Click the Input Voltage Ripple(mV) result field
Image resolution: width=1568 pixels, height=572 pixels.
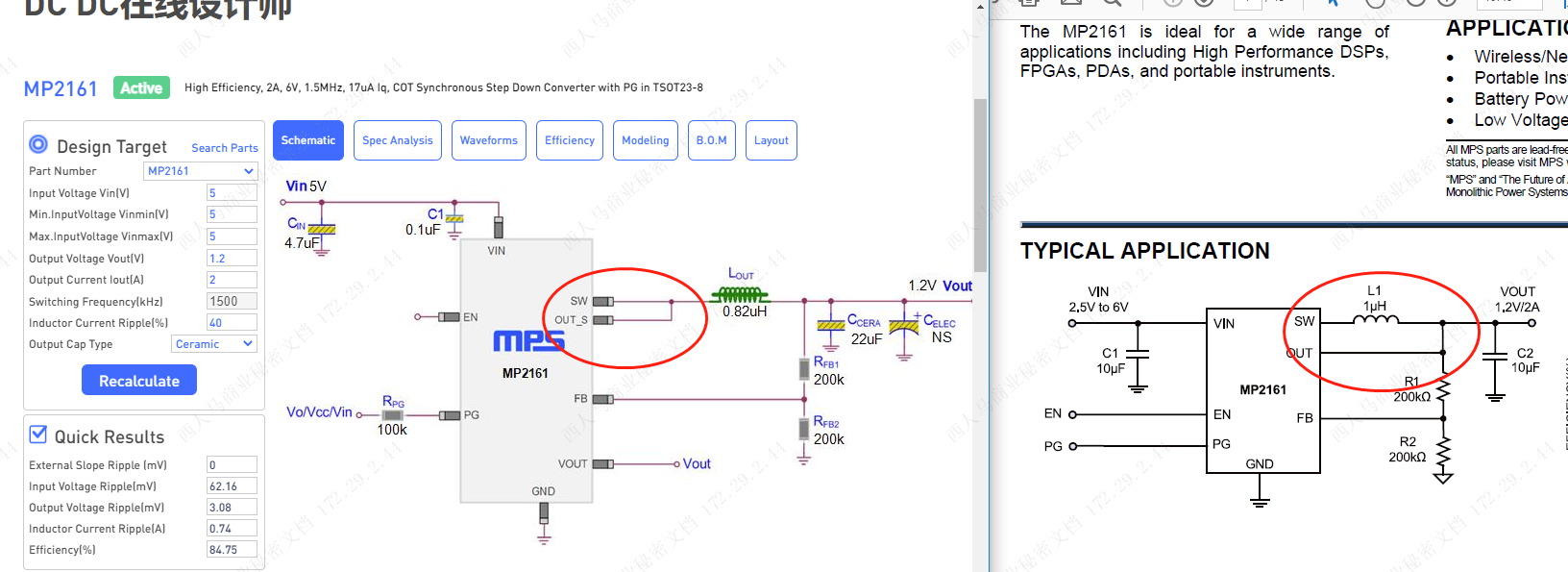(232, 486)
